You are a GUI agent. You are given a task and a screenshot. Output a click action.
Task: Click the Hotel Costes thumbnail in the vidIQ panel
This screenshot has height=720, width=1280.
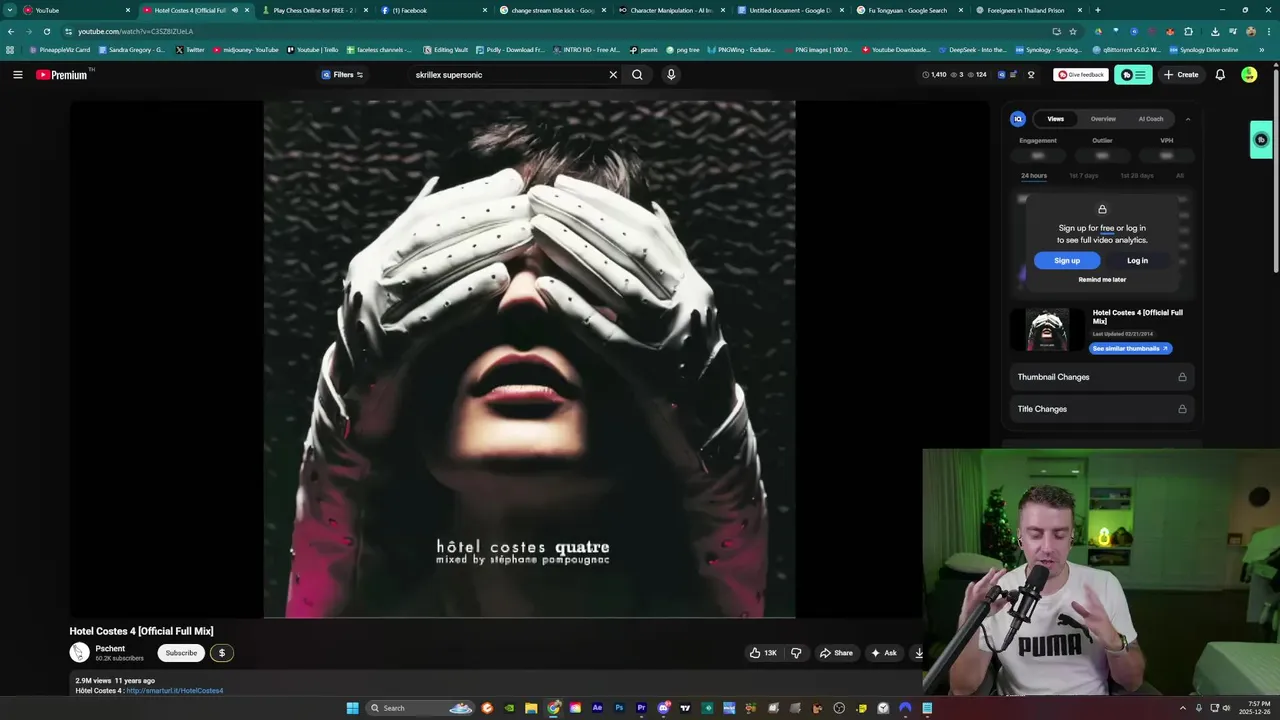pos(1048,330)
